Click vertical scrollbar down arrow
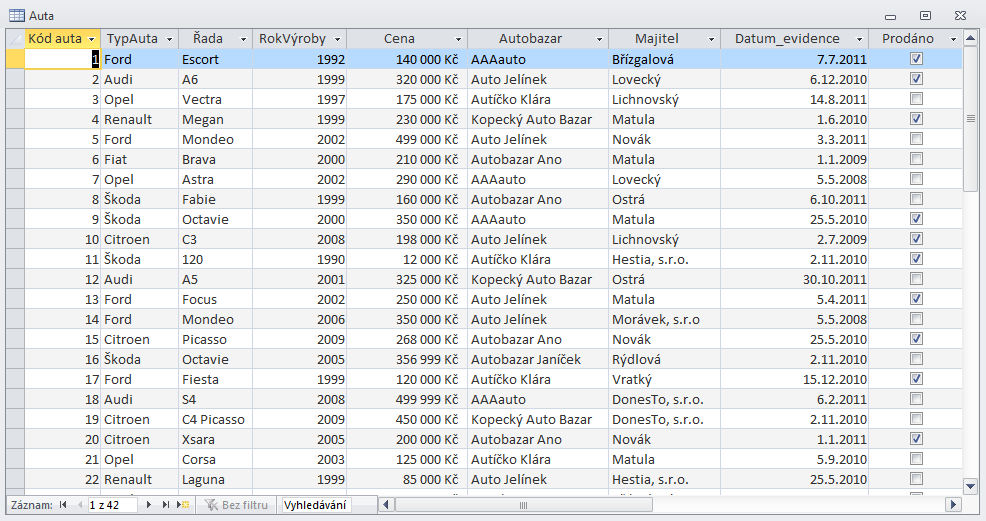 (x=970, y=486)
